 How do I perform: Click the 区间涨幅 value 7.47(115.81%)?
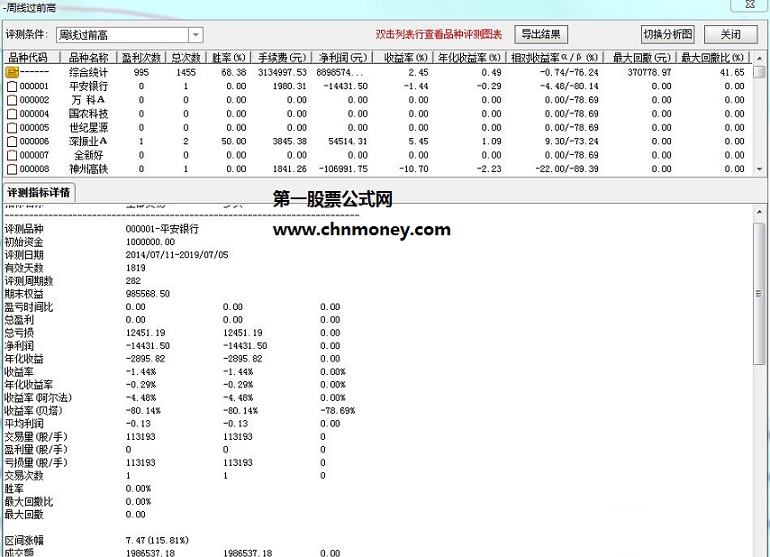[x=157, y=540]
